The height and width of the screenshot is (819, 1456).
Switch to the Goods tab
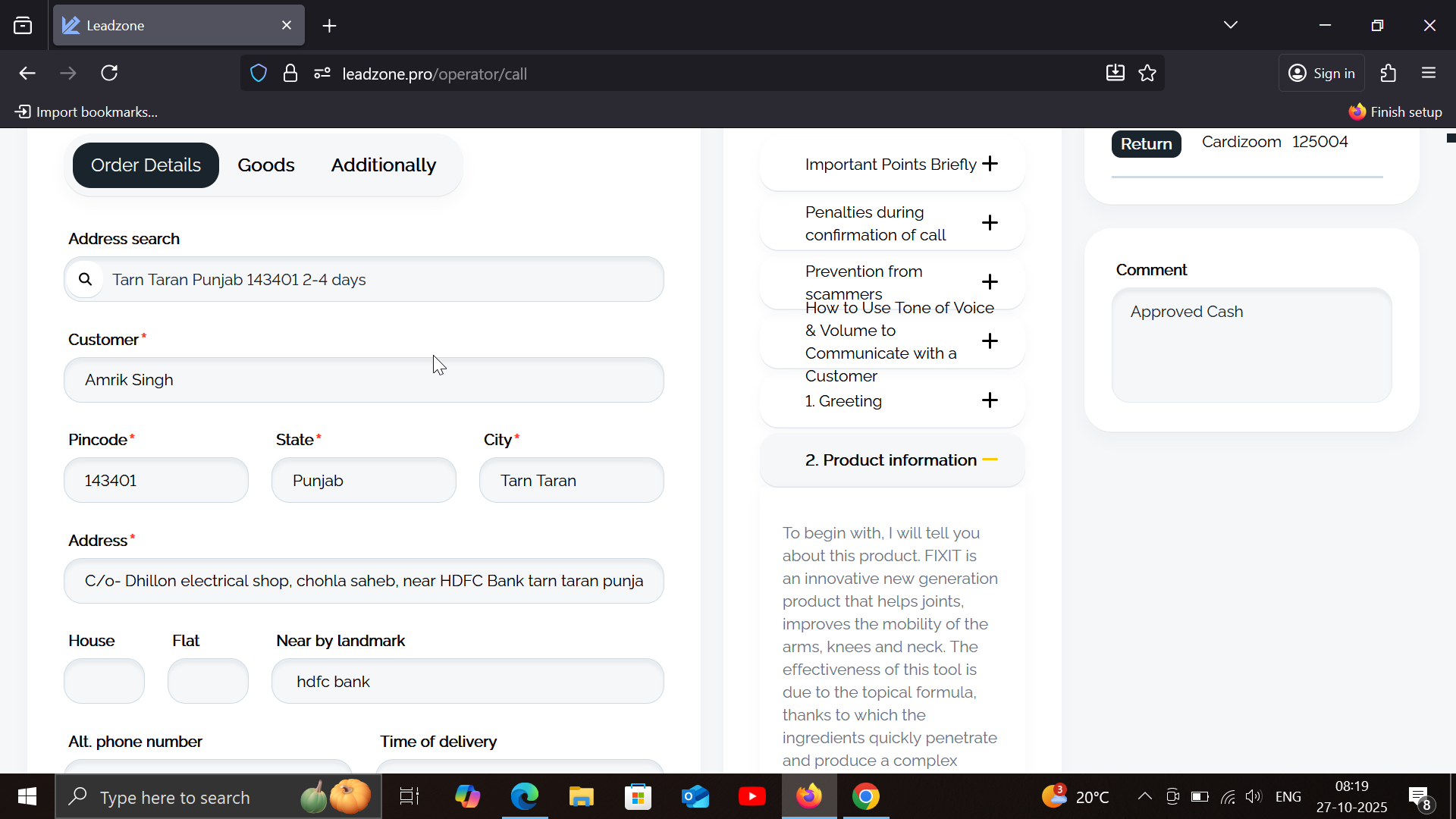point(265,165)
